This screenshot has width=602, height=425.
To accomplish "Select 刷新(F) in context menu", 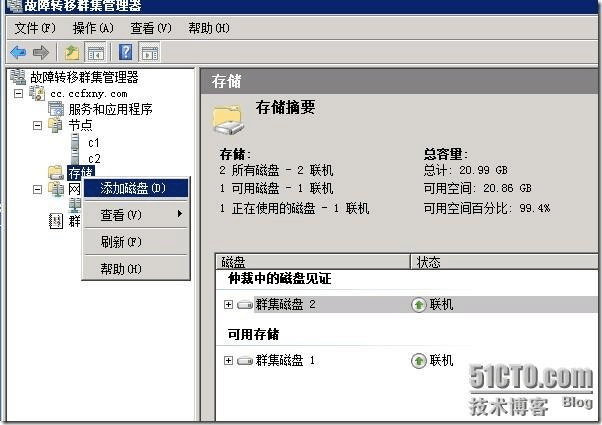I will point(120,242).
